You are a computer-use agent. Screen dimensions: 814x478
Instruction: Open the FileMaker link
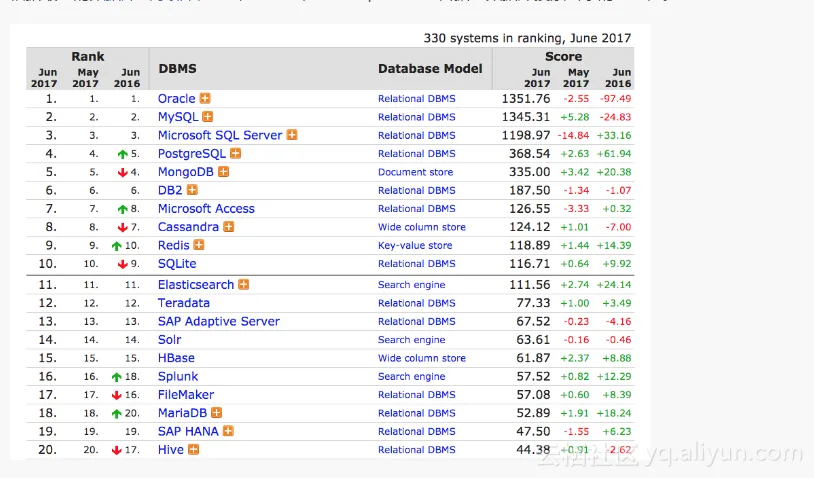tap(186, 394)
